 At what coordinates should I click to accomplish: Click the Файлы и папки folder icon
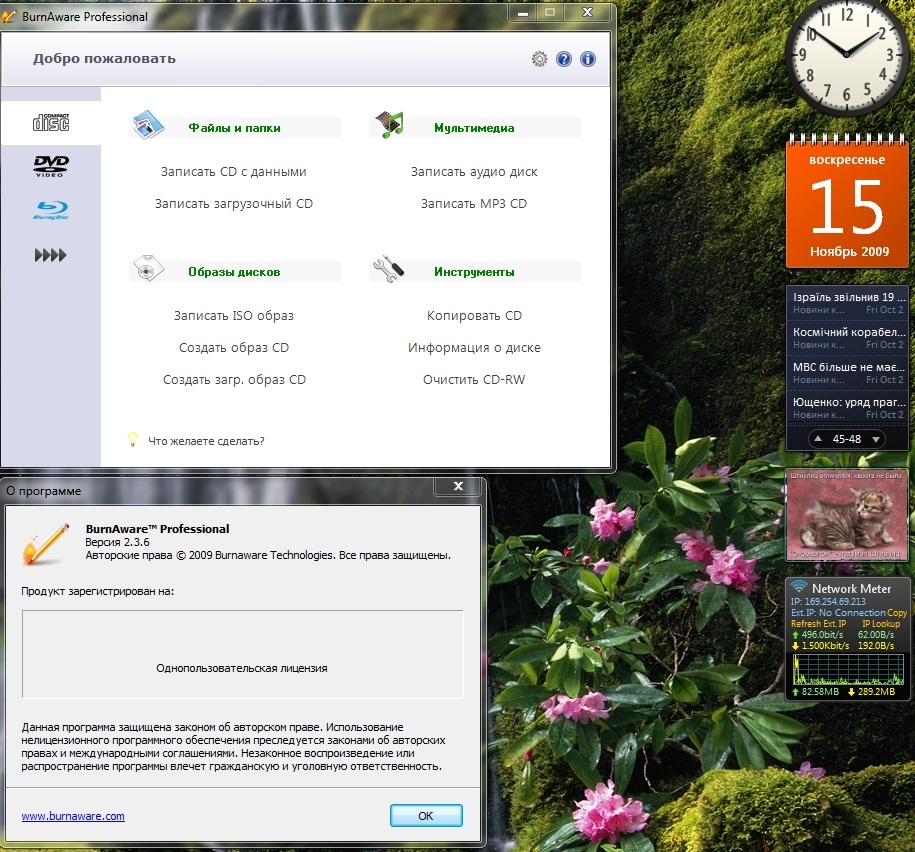(148, 125)
